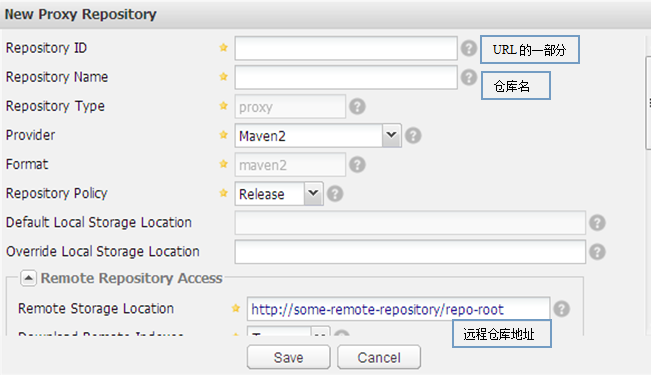Click the Remote Repository Access heading
This screenshot has height=375, width=654.
pyautogui.click(x=131, y=278)
